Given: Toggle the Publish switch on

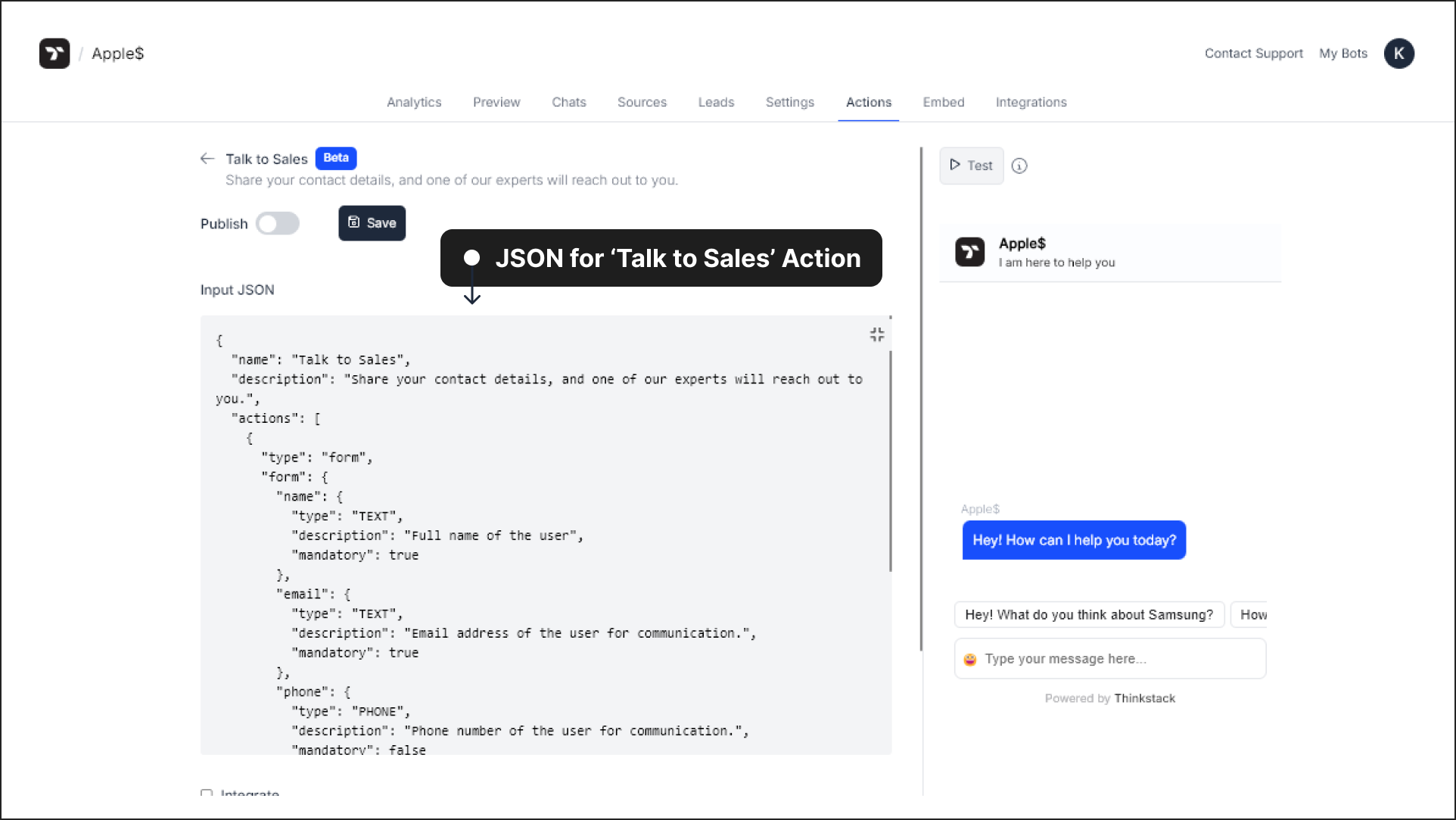Looking at the screenshot, I should [x=277, y=223].
